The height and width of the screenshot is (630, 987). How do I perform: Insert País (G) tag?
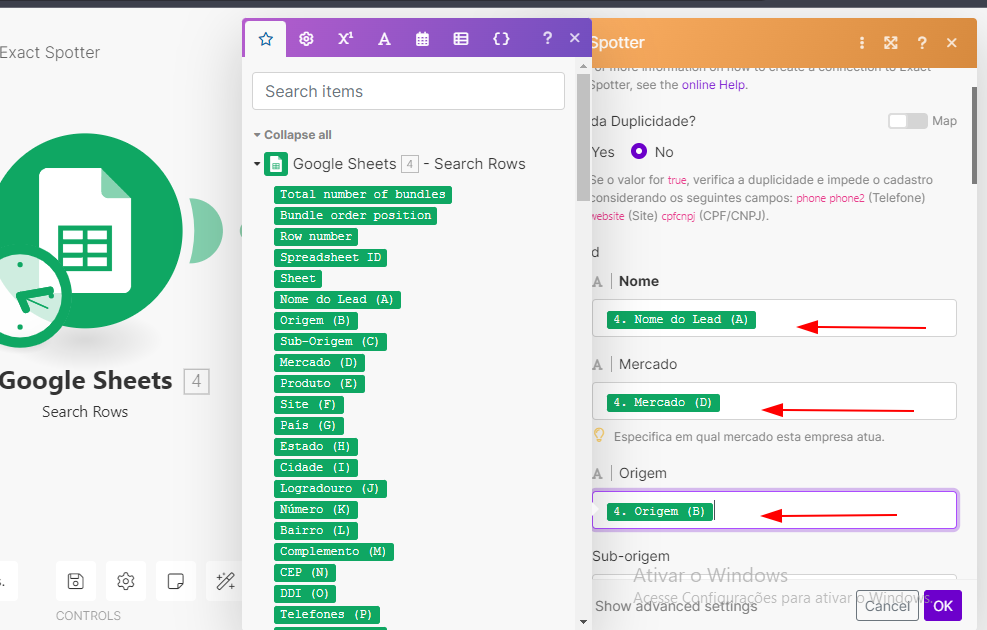click(308, 425)
